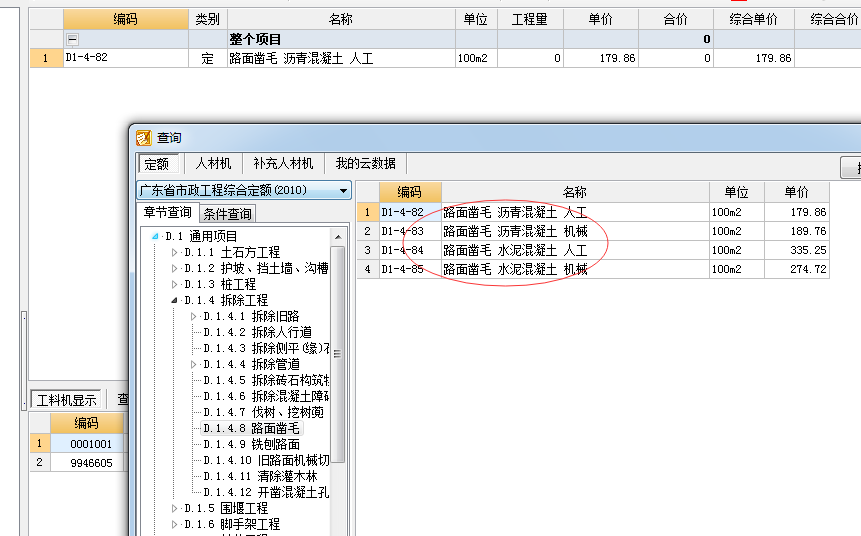Click the chapter tree vertical scrollbar thumb
Screen dimensions: 861x536
[x=338, y=354]
